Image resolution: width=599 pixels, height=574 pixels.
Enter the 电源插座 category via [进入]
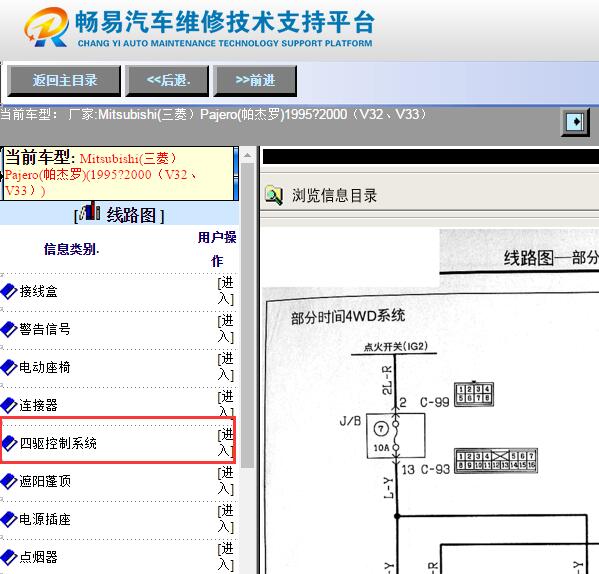point(226,519)
